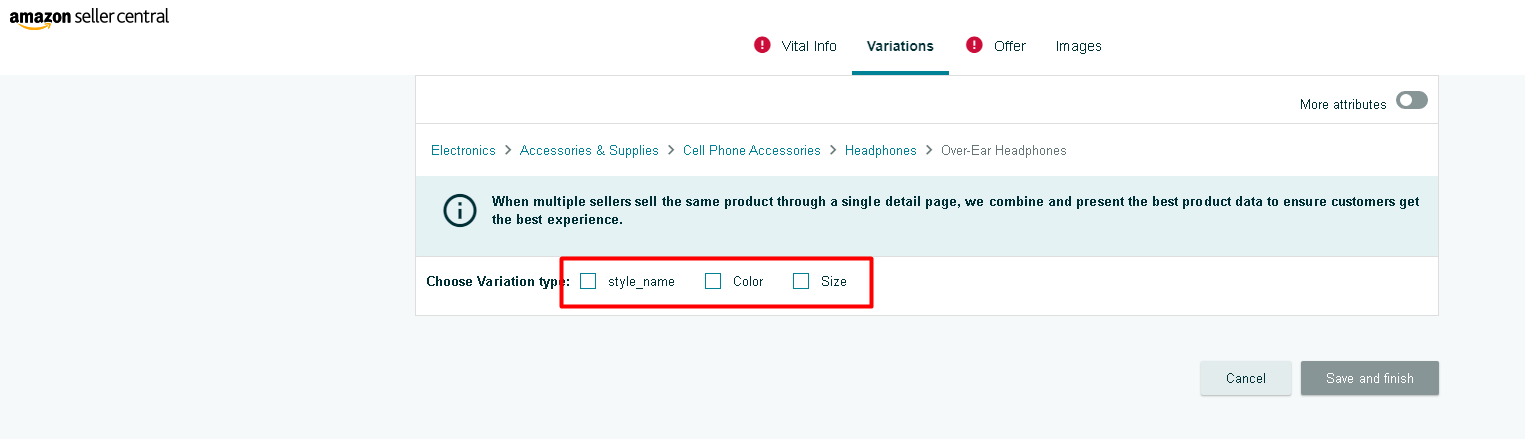
Task: Click the Cell Phone Accessories breadcrumb
Action: (x=751, y=150)
